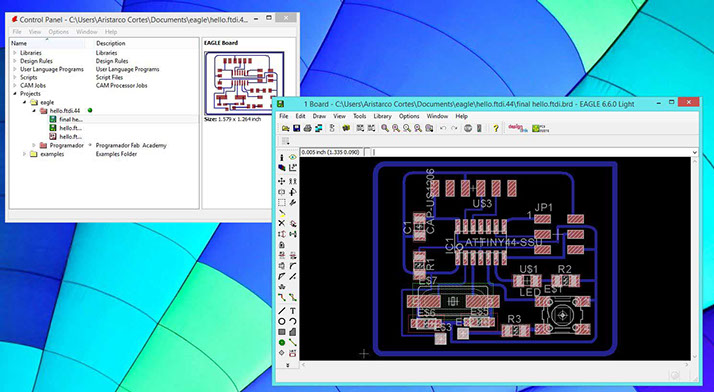
Task: Open the command line history dropdown
Action: pos(694,153)
